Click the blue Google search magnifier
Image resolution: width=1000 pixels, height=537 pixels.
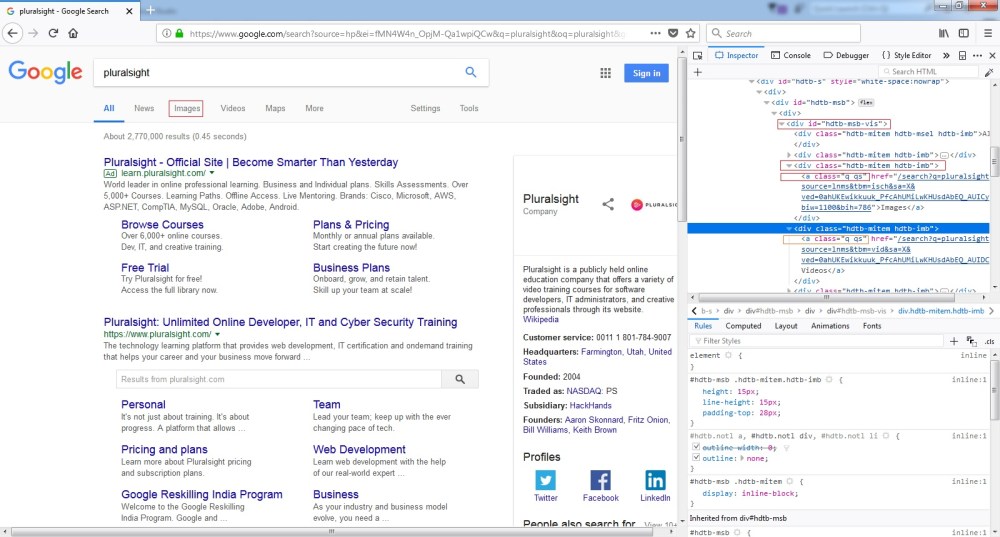point(471,73)
